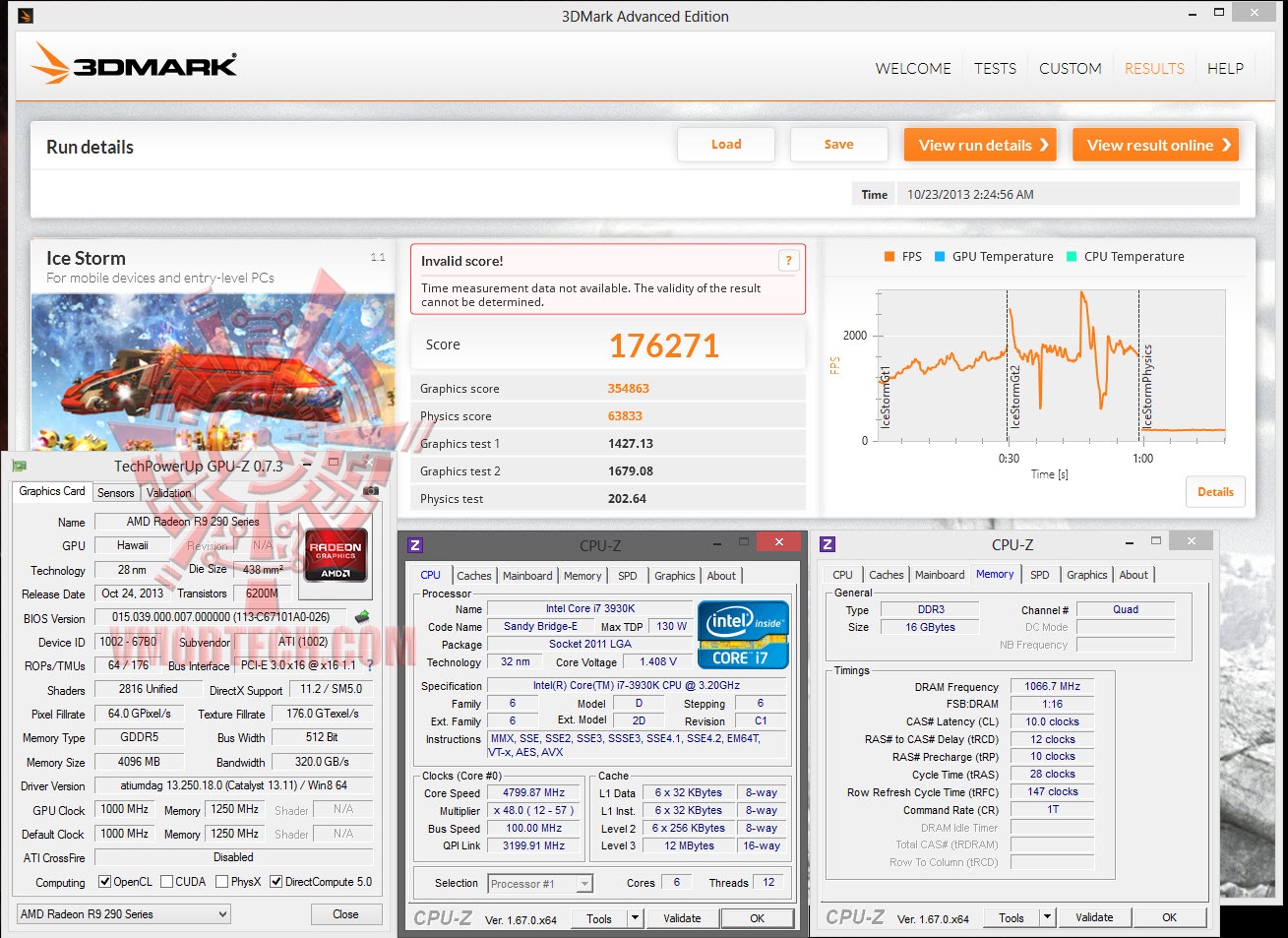Toggle the OpenCL checkbox in GPU-Z
The height and width of the screenshot is (938, 1288).
pyautogui.click(x=104, y=882)
